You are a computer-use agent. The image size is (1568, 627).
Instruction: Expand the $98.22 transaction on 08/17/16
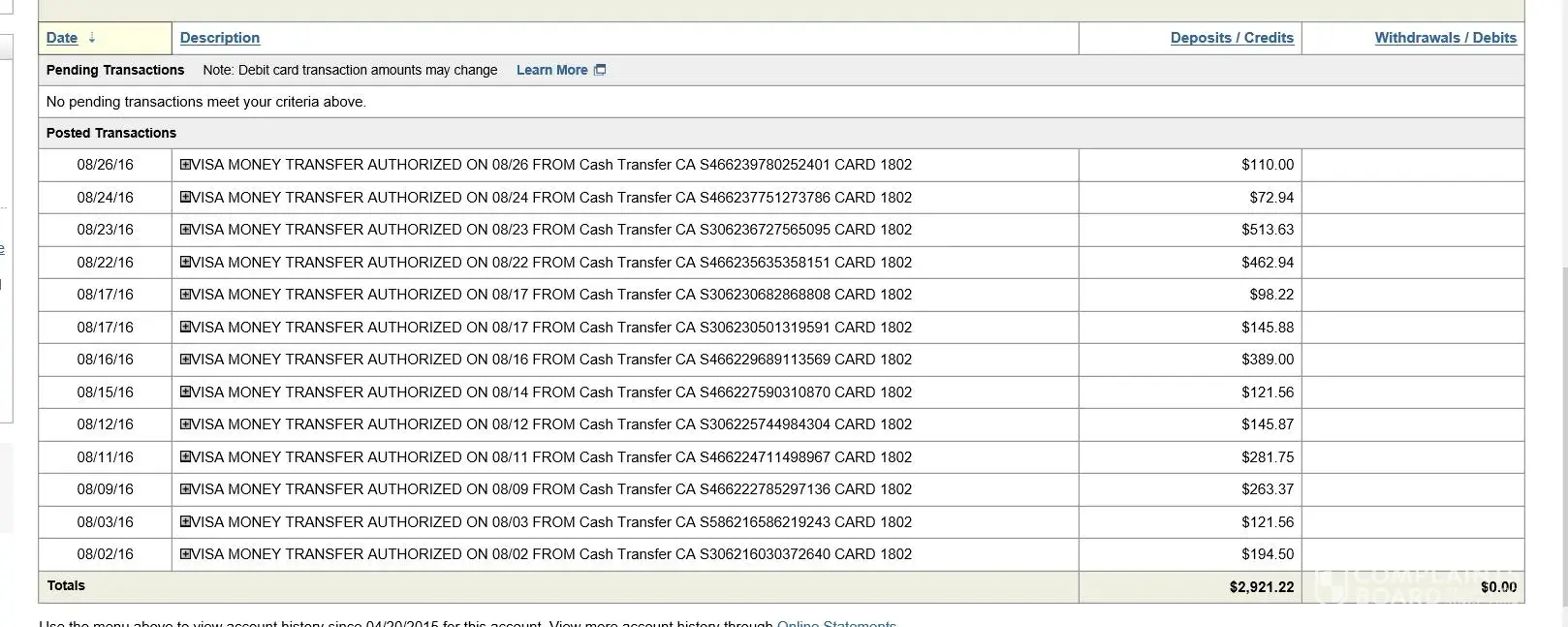click(185, 295)
